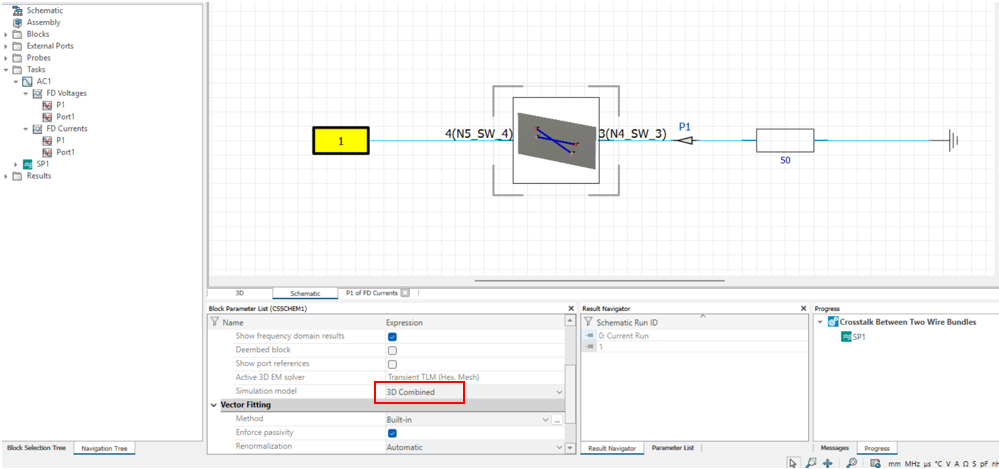Toggle Enforce passivity checkbox
Screen dimensions: 999x469
[x=392, y=433]
